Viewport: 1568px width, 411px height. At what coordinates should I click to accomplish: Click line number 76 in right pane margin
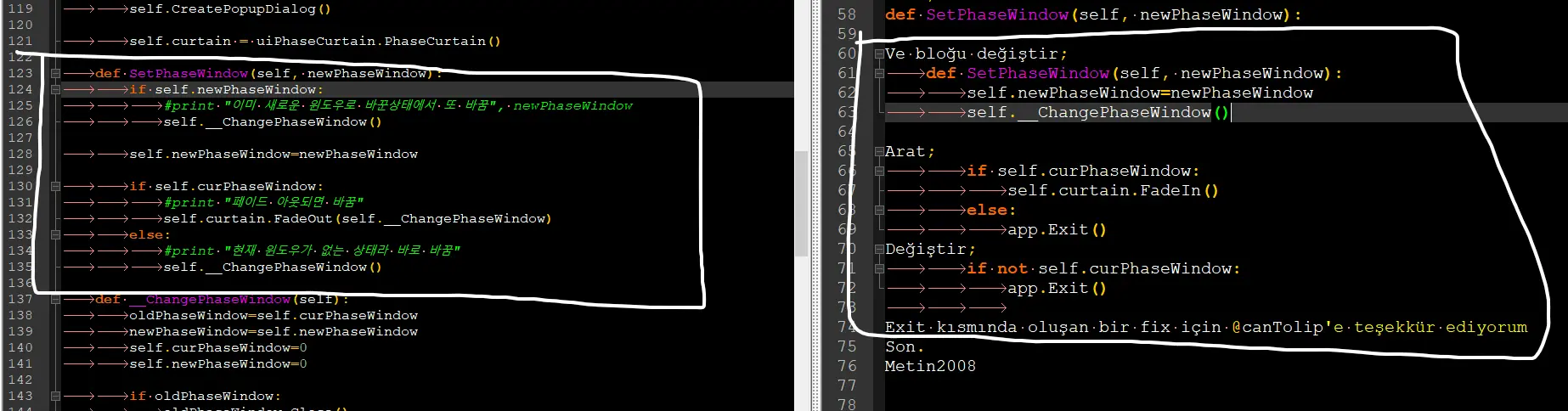(847, 366)
